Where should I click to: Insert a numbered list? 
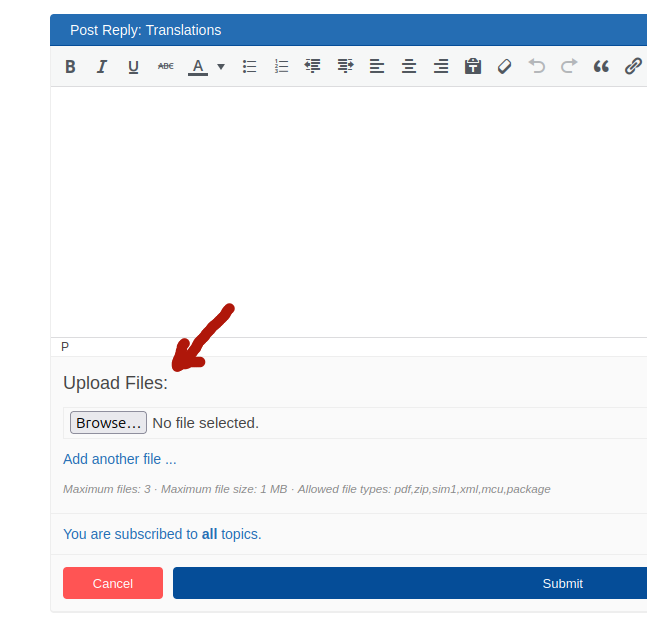pos(281,67)
